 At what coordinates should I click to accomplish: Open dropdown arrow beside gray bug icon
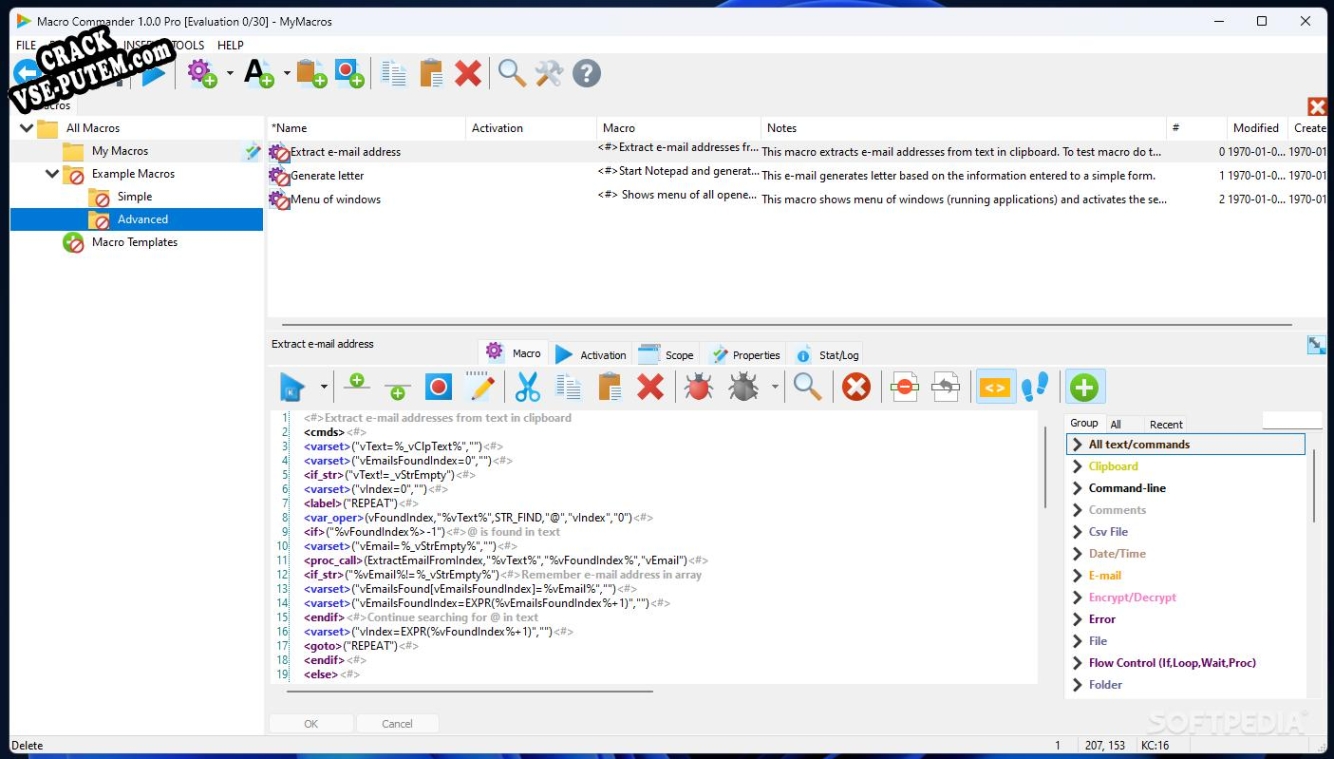(776, 387)
